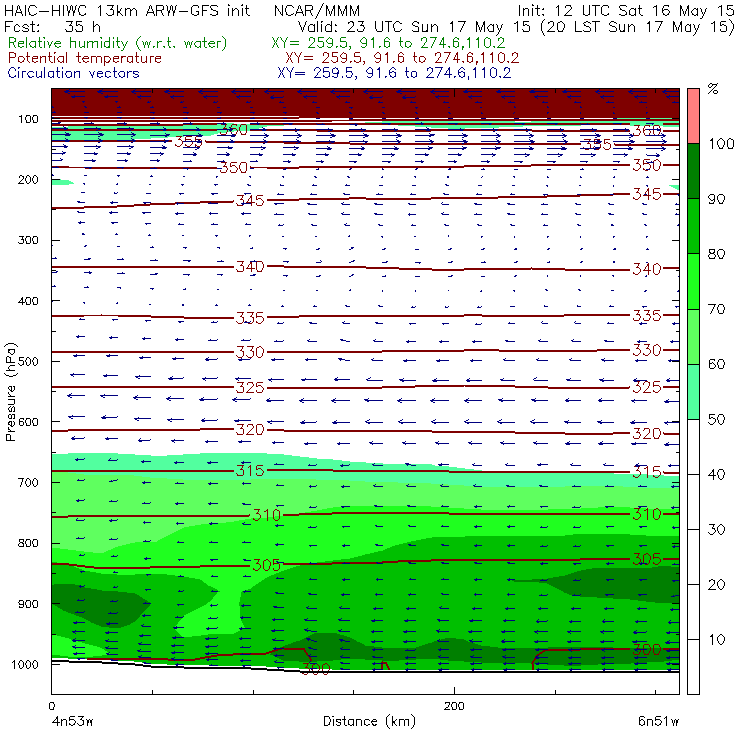
Task: Click the red 'Potential temperature' legend label
Action: 84,58
